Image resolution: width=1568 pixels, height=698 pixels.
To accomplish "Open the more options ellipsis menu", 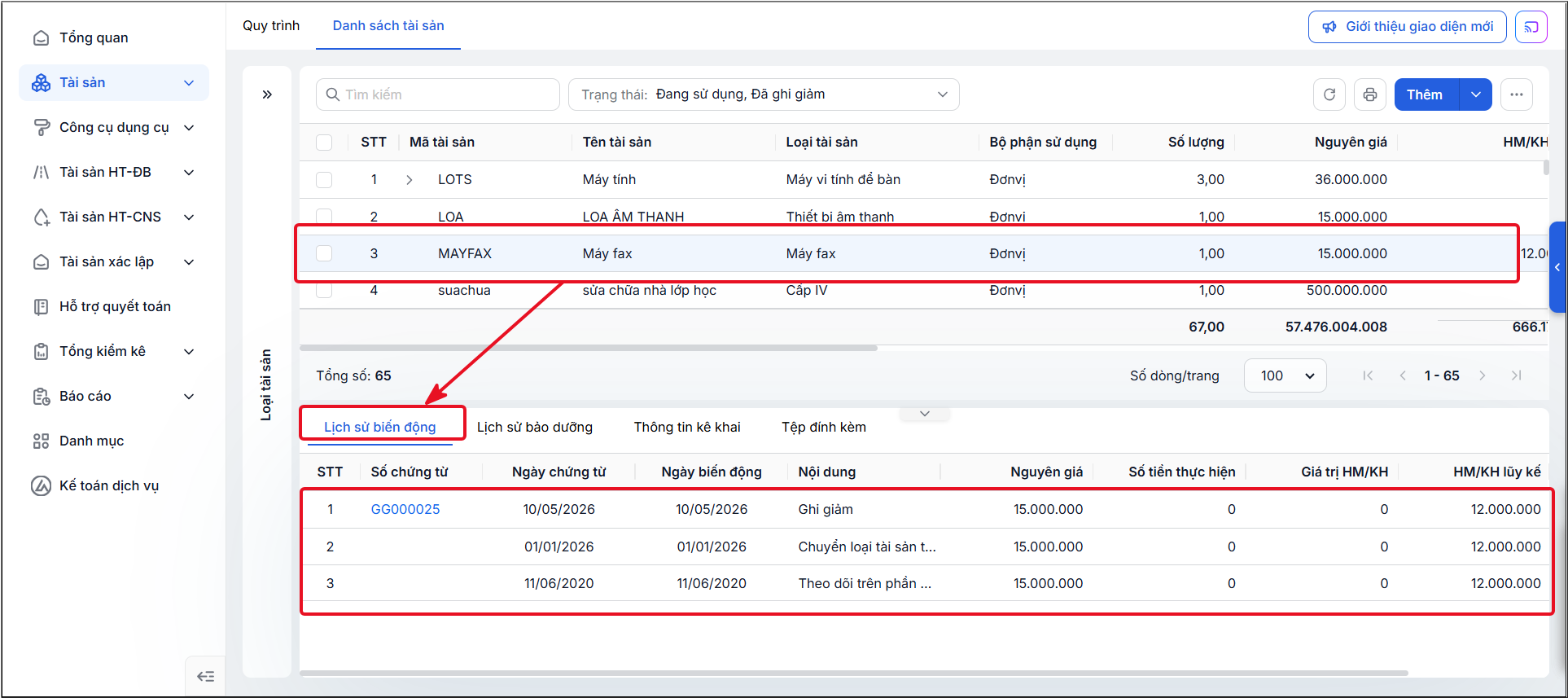I will pyautogui.click(x=1517, y=94).
